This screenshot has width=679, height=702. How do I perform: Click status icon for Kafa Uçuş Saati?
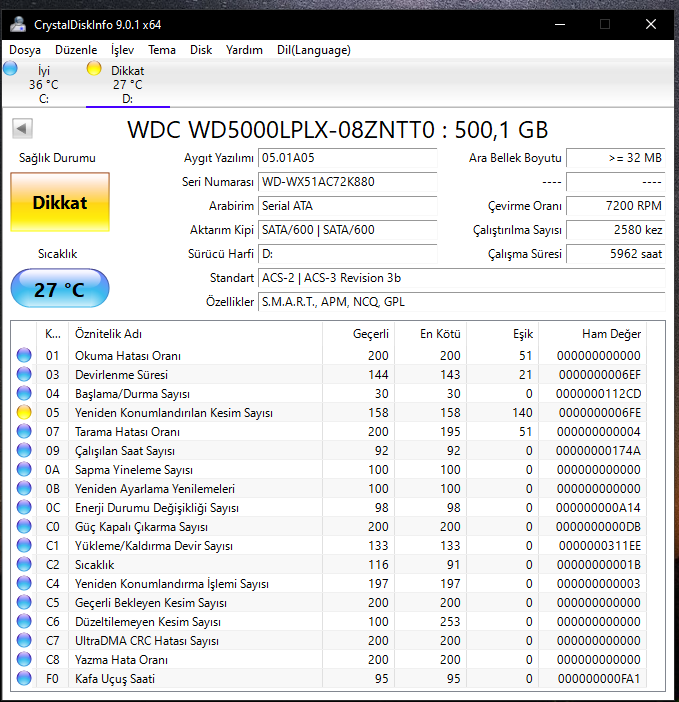[24, 679]
